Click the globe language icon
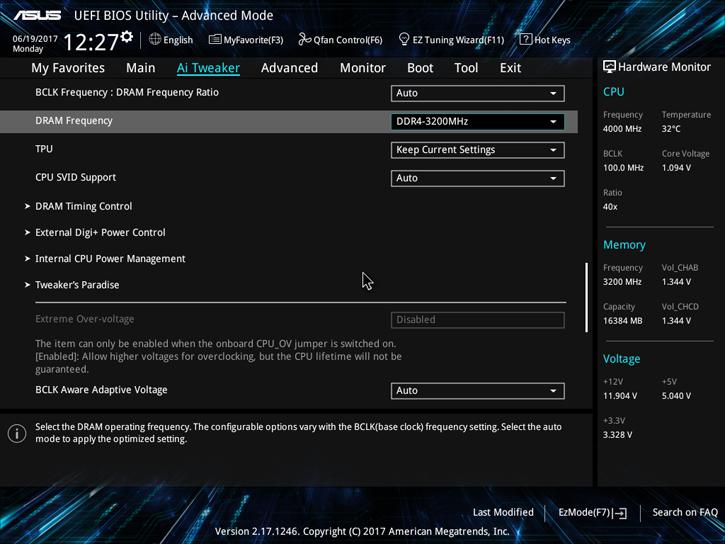The image size is (725, 544). pos(155,39)
